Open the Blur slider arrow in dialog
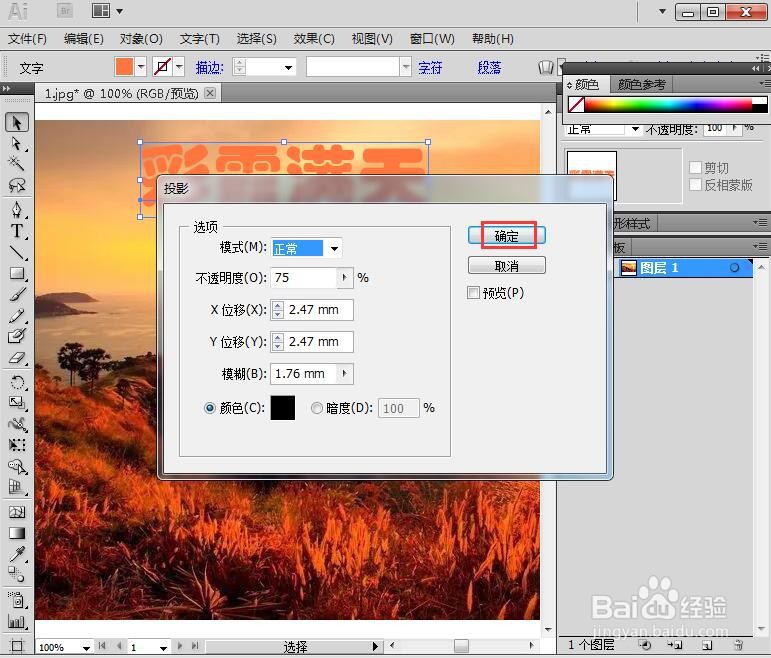The height and width of the screenshot is (658, 771). (x=344, y=374)
